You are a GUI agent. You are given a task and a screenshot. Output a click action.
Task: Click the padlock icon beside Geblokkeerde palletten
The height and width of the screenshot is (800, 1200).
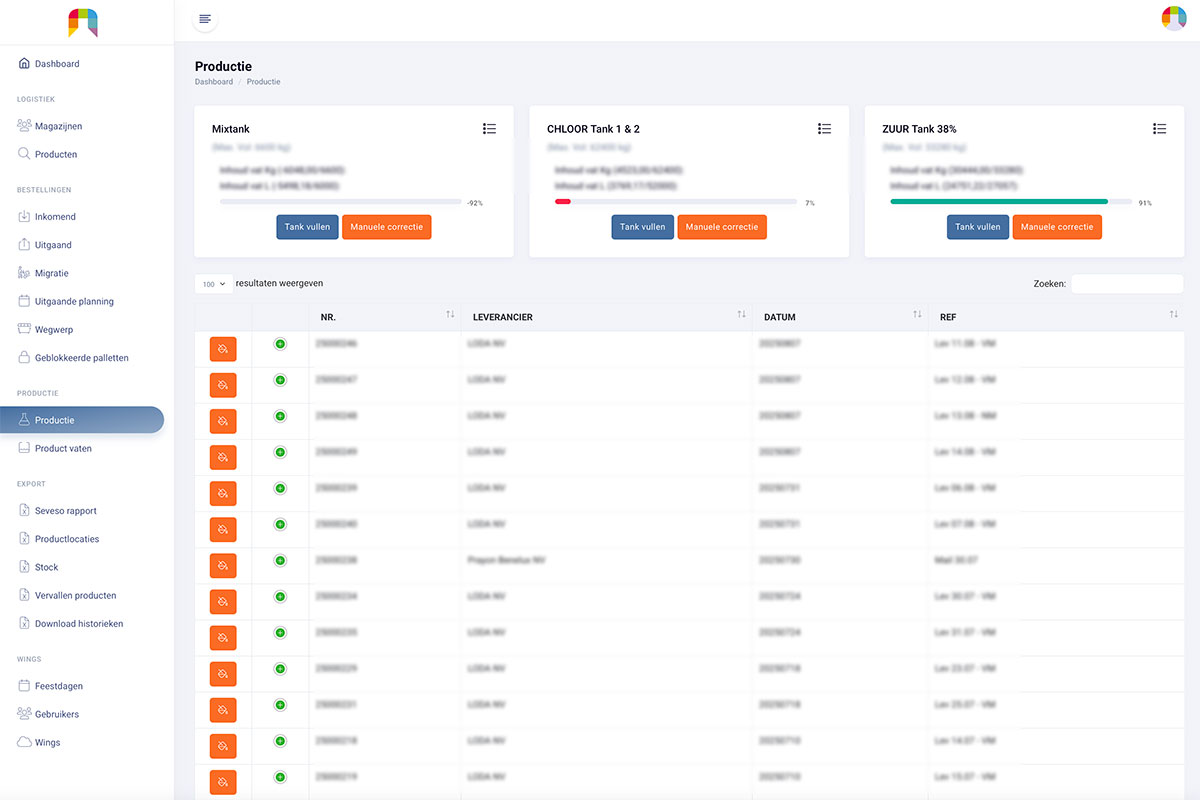point(24,357)
